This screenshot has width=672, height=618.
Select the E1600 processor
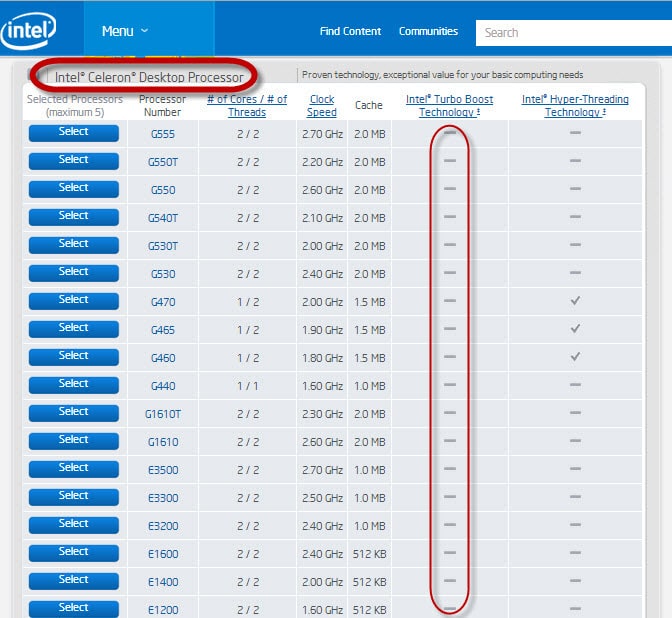click(x=73, y=553)
